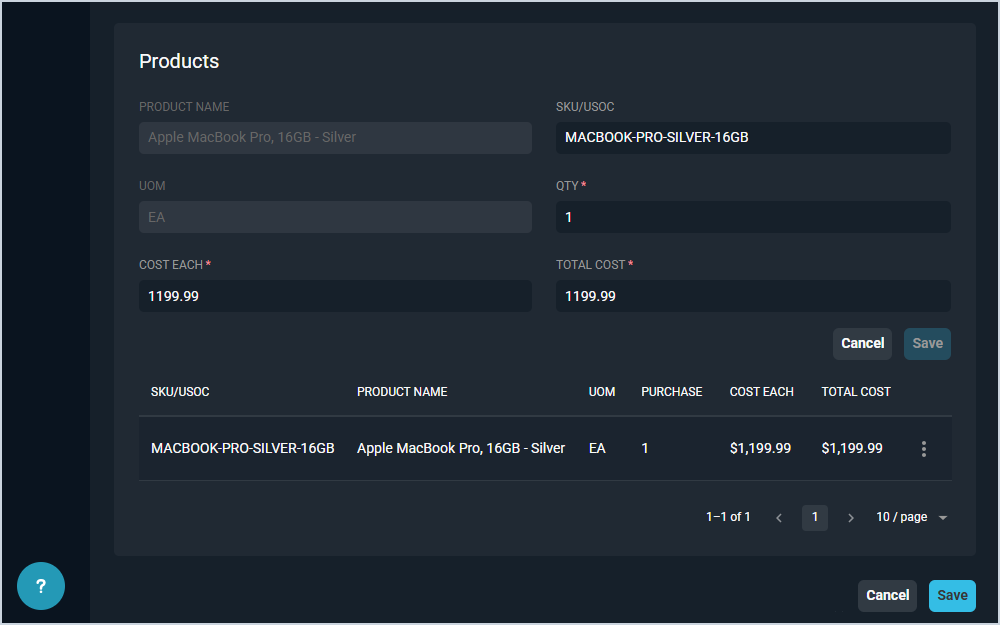Click the bottom blue Save button

(x=952, y=596)
